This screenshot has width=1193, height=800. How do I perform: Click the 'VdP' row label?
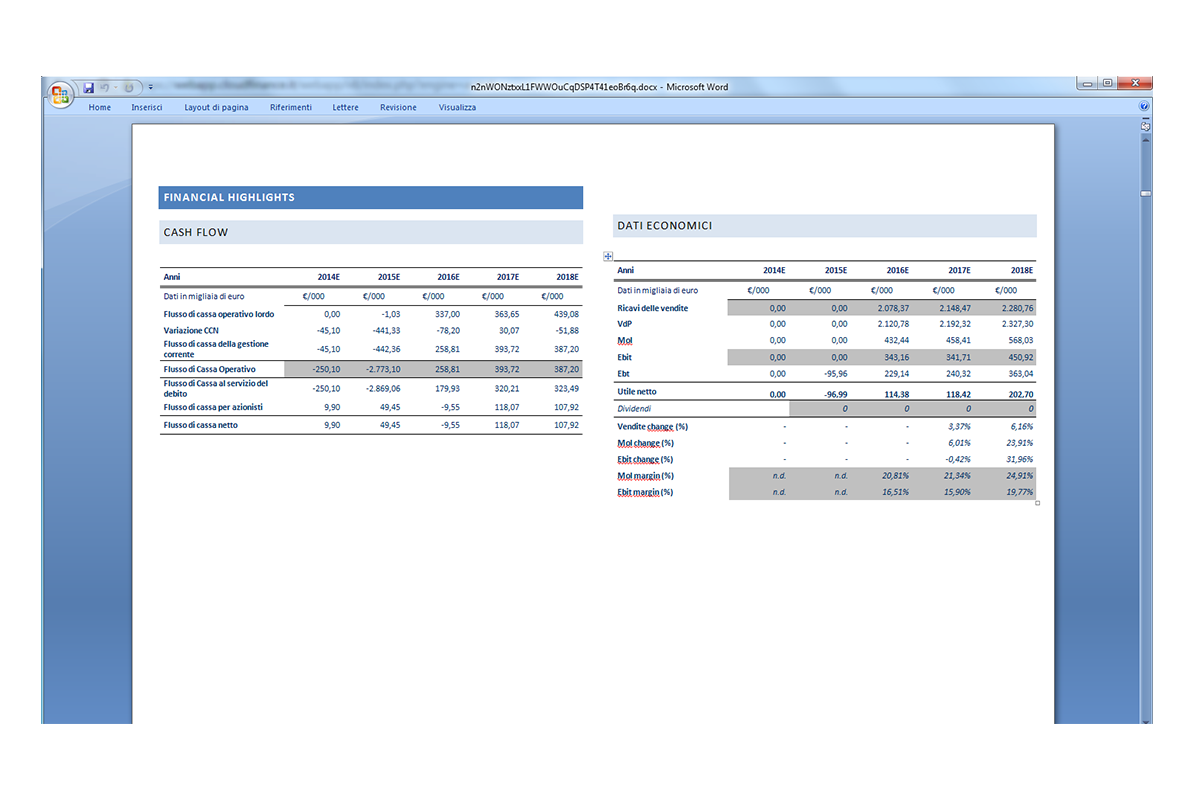624,324
